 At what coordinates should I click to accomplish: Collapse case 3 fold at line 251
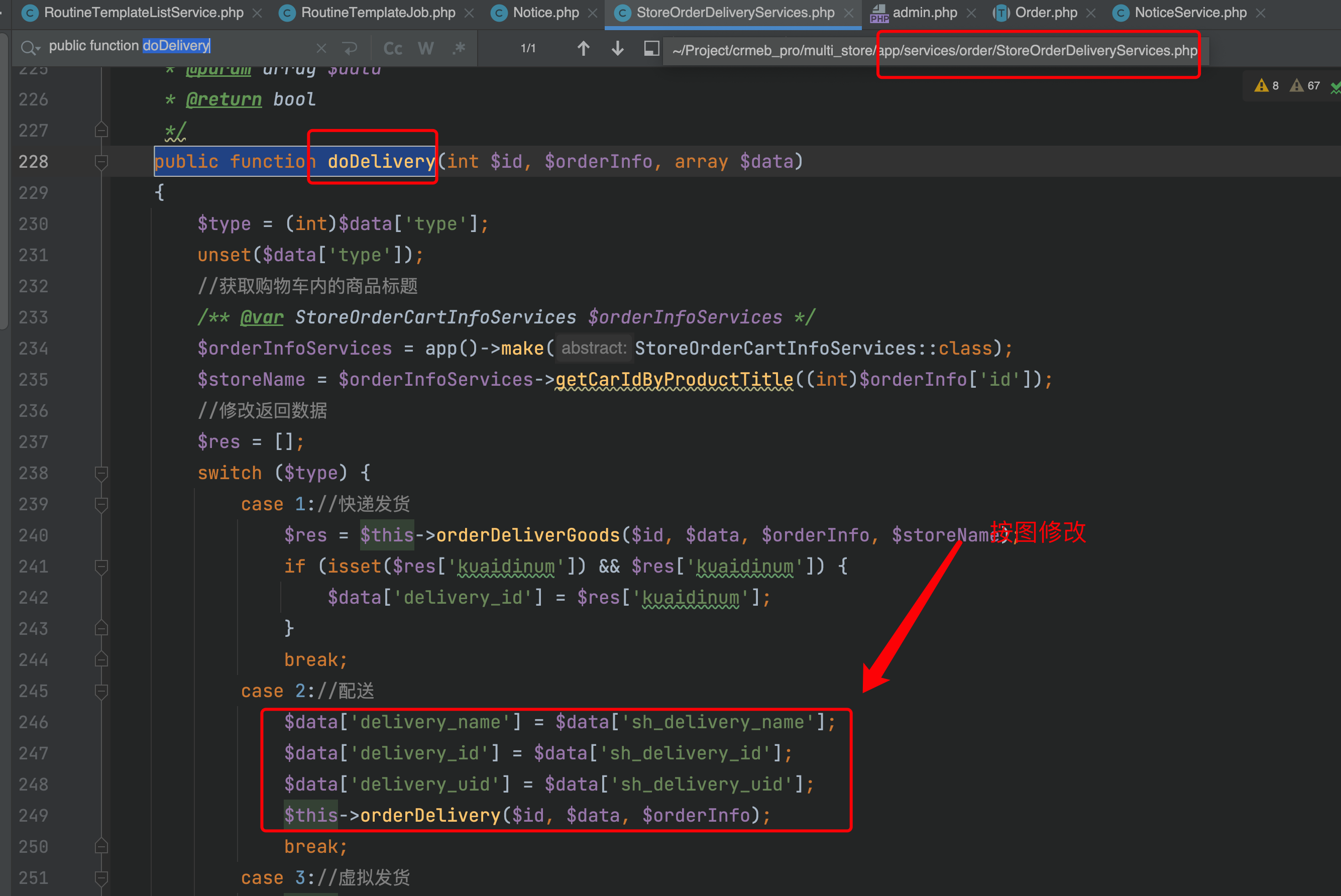(101, 878)
